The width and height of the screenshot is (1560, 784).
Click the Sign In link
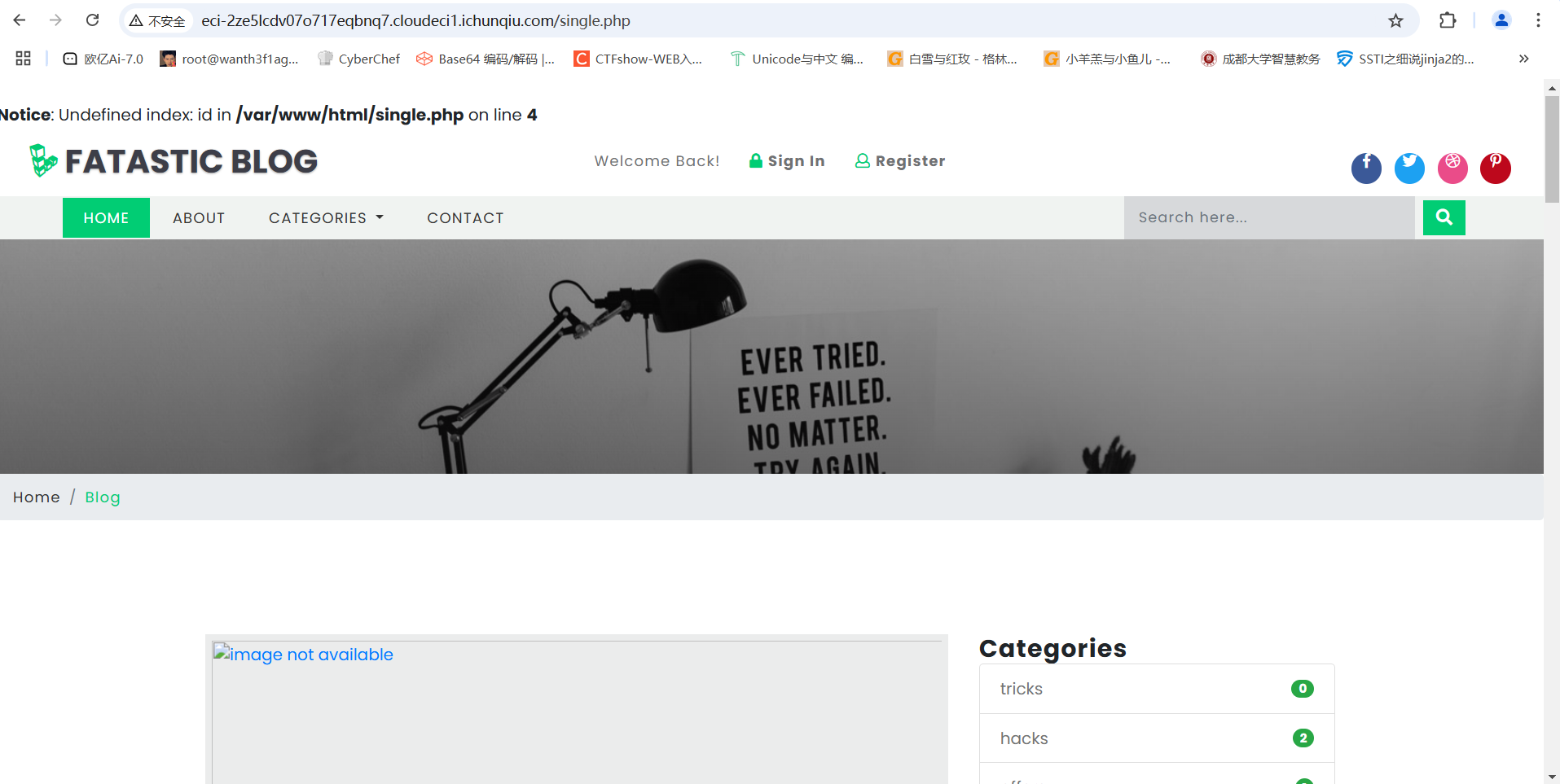point(787,161)
